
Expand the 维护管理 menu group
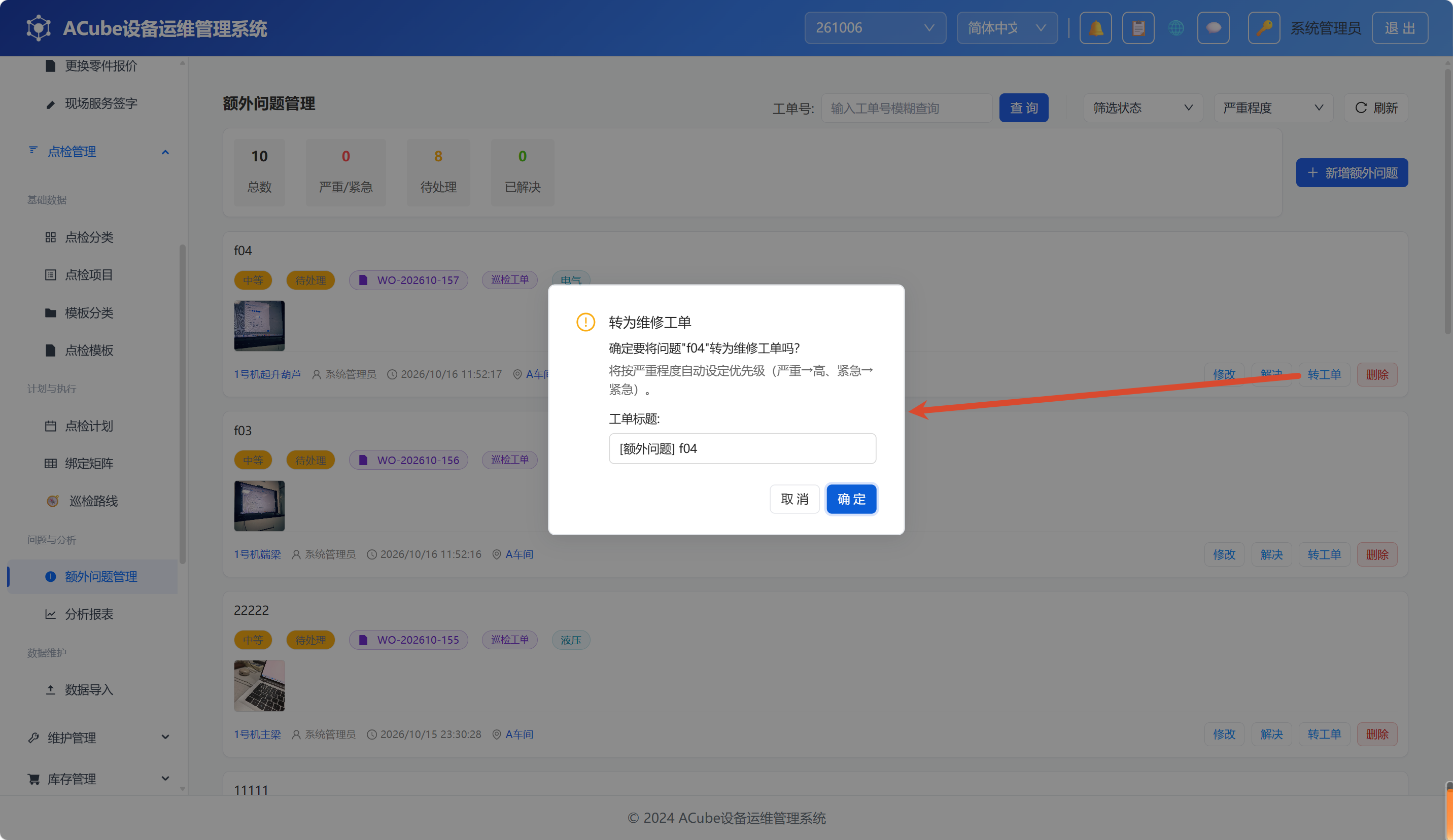coord(98,738)
